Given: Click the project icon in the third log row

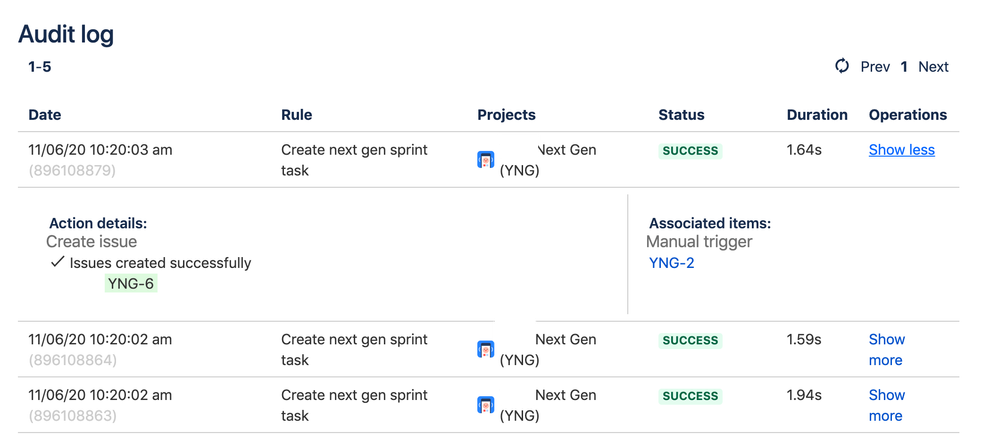Looking at the screenshot, I should click(x=485, y=406).
